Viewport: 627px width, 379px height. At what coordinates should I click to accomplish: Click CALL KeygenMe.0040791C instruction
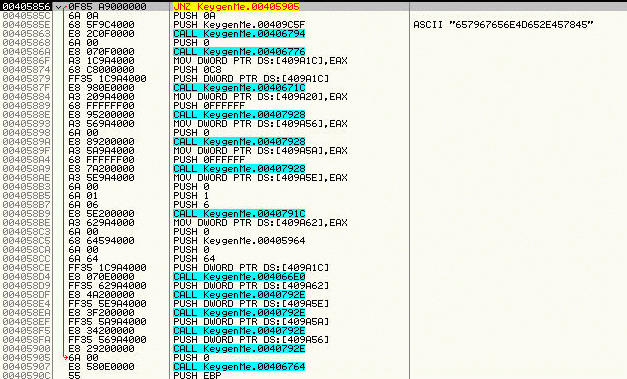(x=239, y=214)
